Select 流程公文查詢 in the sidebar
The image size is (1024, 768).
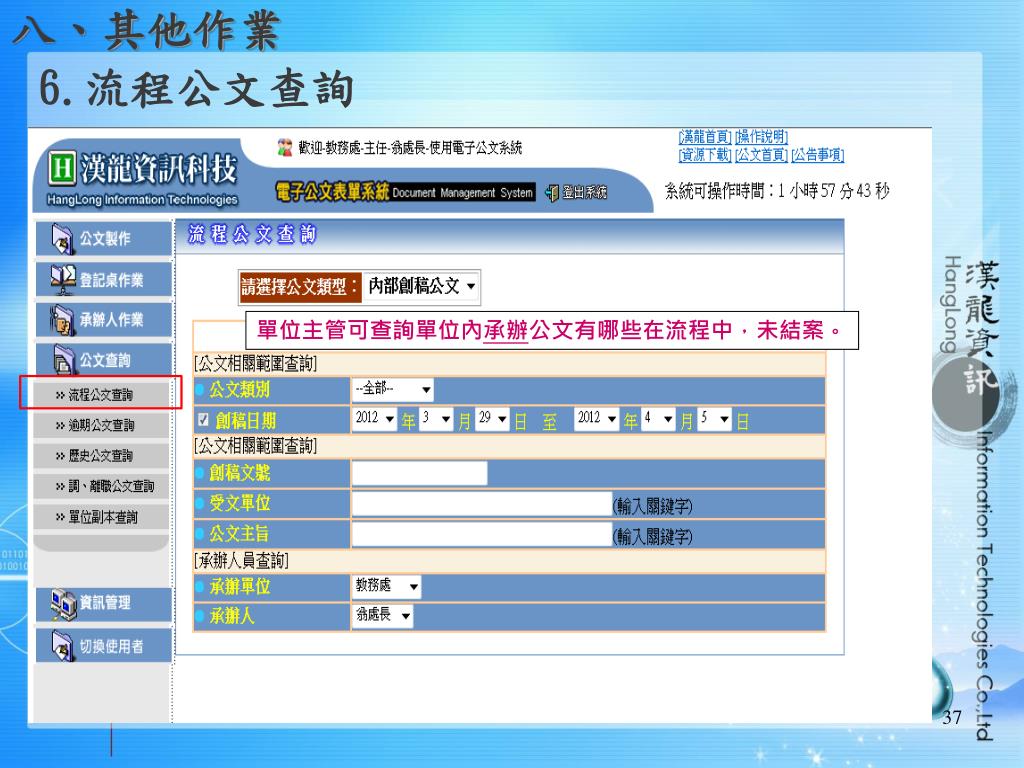click(x=101, y=394)
